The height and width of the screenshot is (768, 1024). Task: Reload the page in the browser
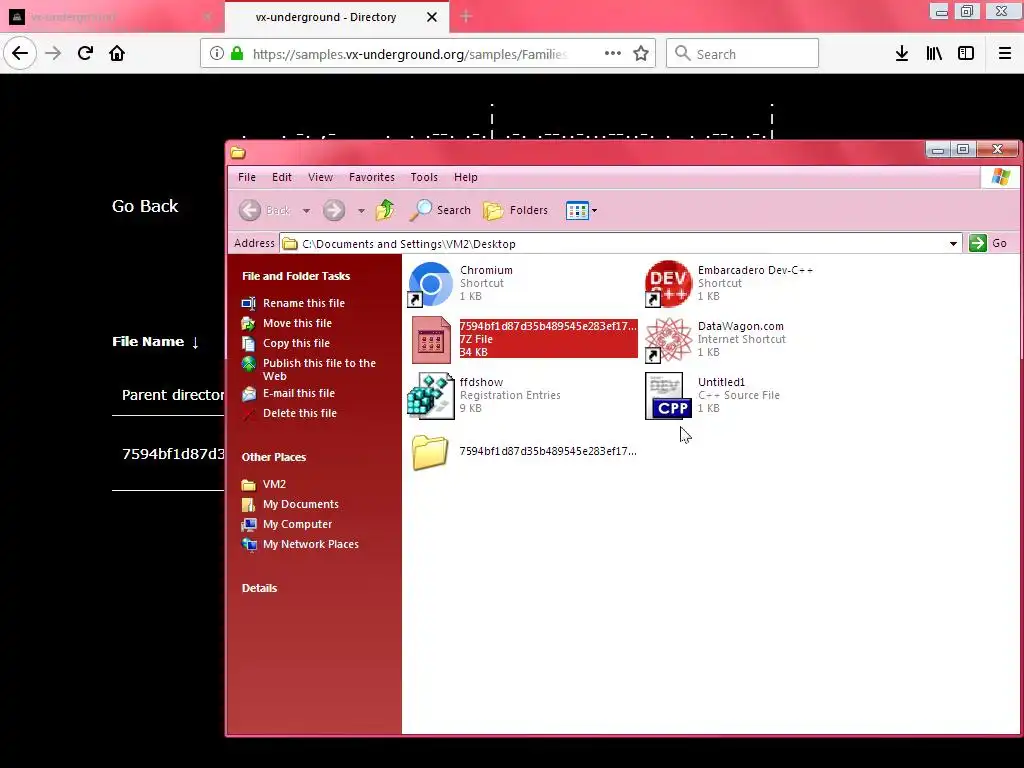pos(85,53)
